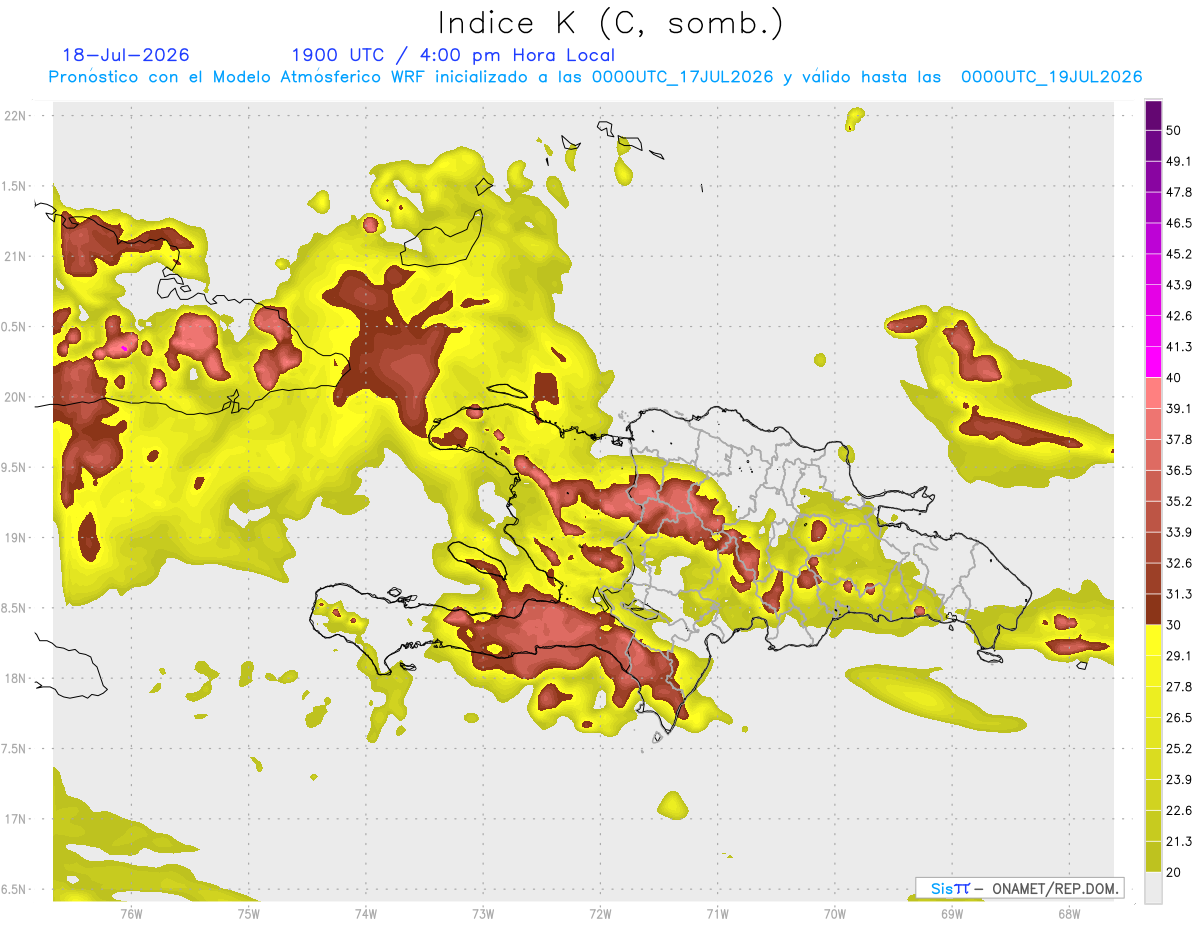Click the "20" colorbar value
The height and width of the screenshot is (927, 1200).
click(x=1174, y=873)
